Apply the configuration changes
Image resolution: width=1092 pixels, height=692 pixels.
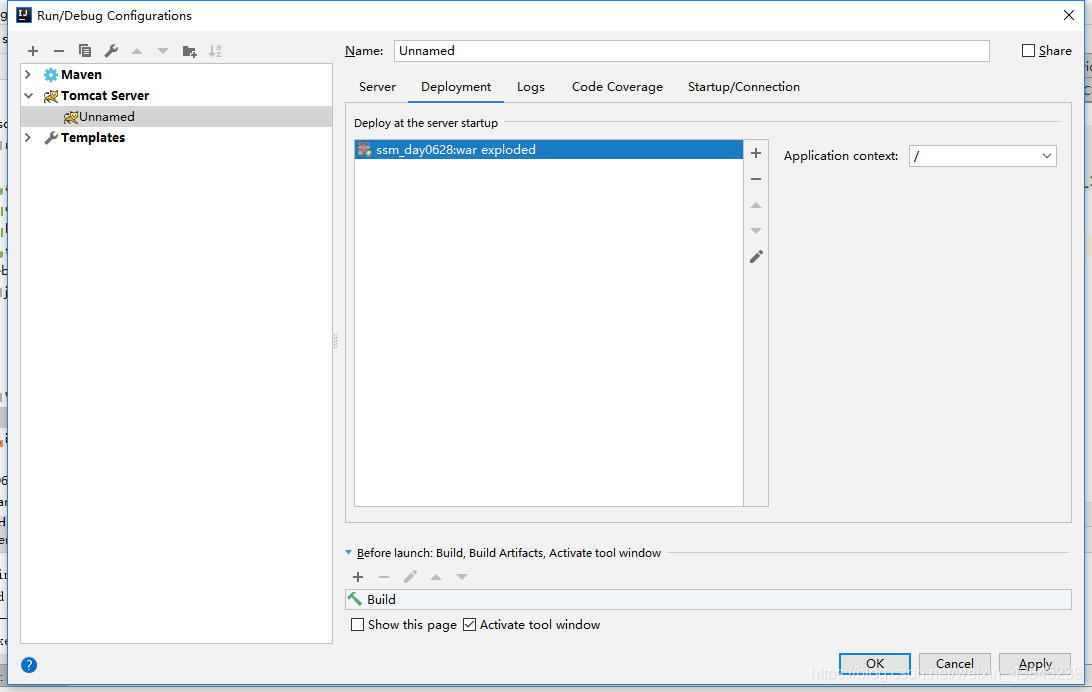click(1035, 663)
